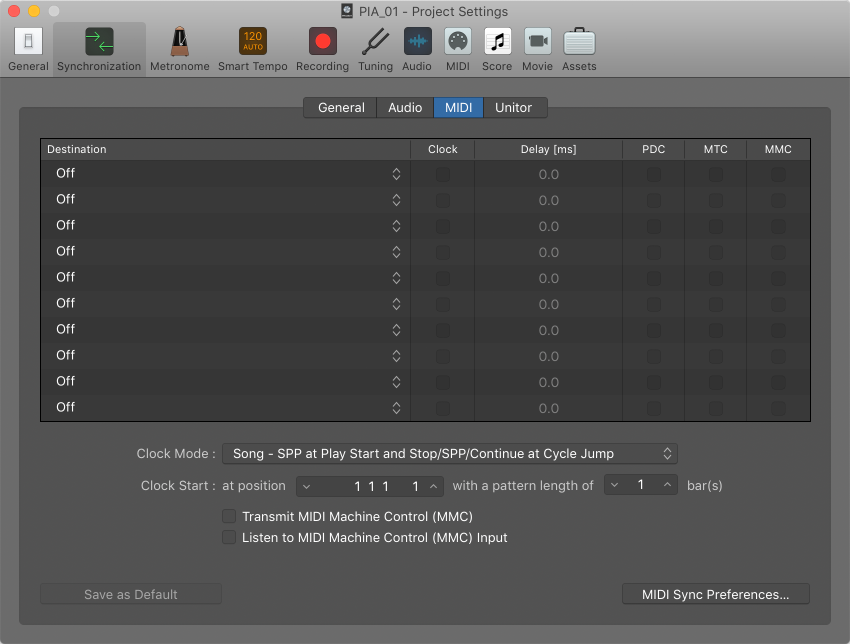Toggle Clock checkbox in first destination row
Image resolution: width=850 pixels, height=644 pixels.
(443, 175)
